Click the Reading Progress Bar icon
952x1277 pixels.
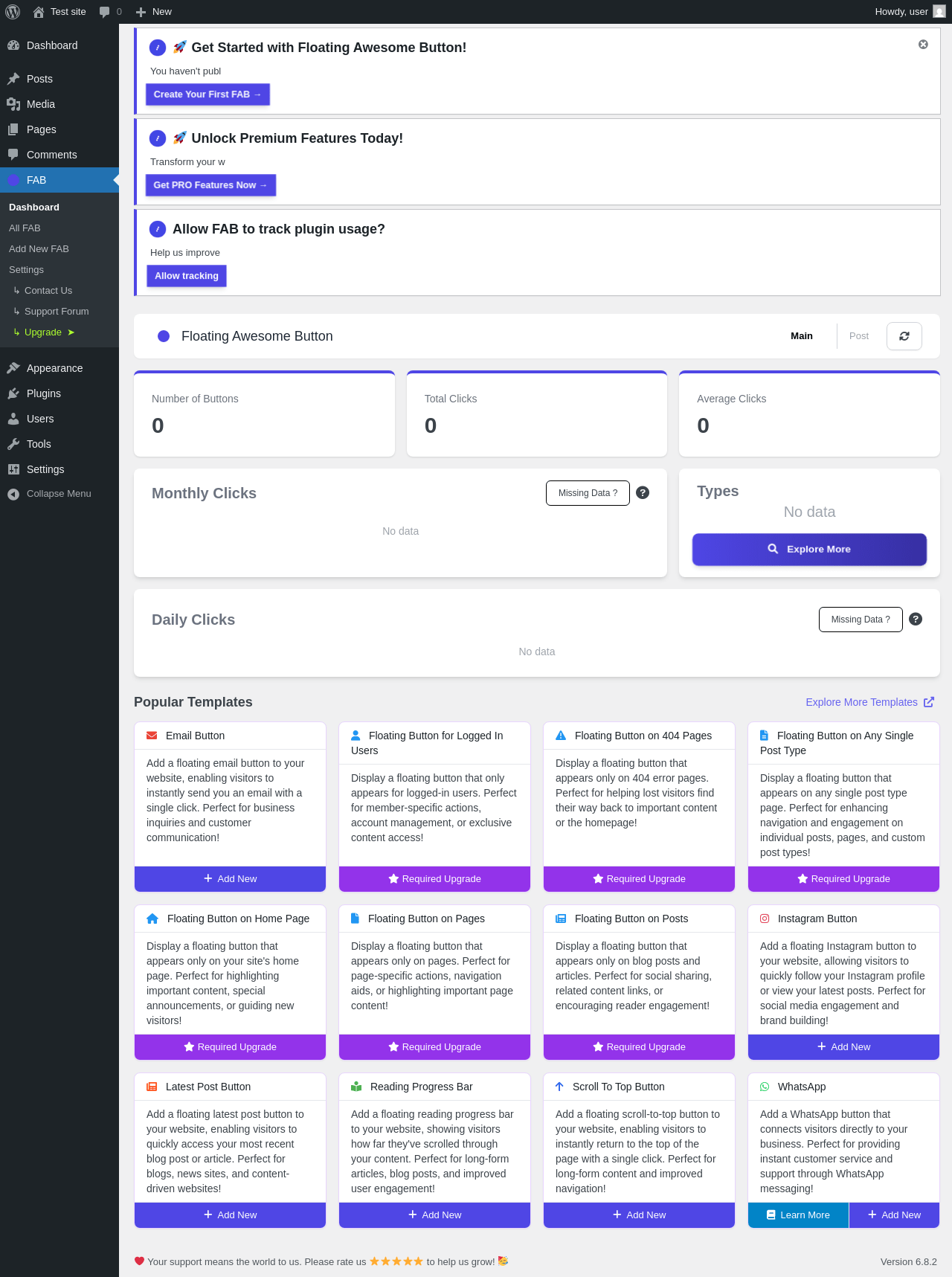356,1087
